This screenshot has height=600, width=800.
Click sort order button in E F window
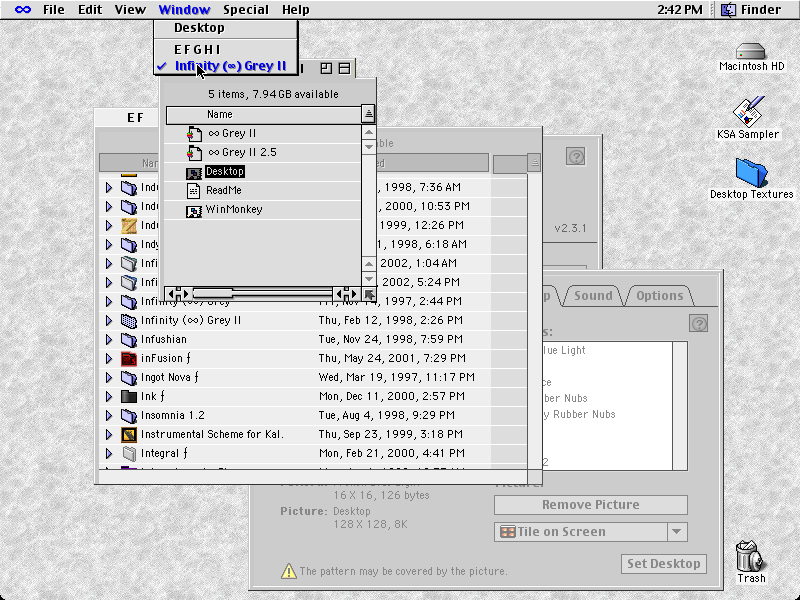pyautogui.click(x=534, y=163)
